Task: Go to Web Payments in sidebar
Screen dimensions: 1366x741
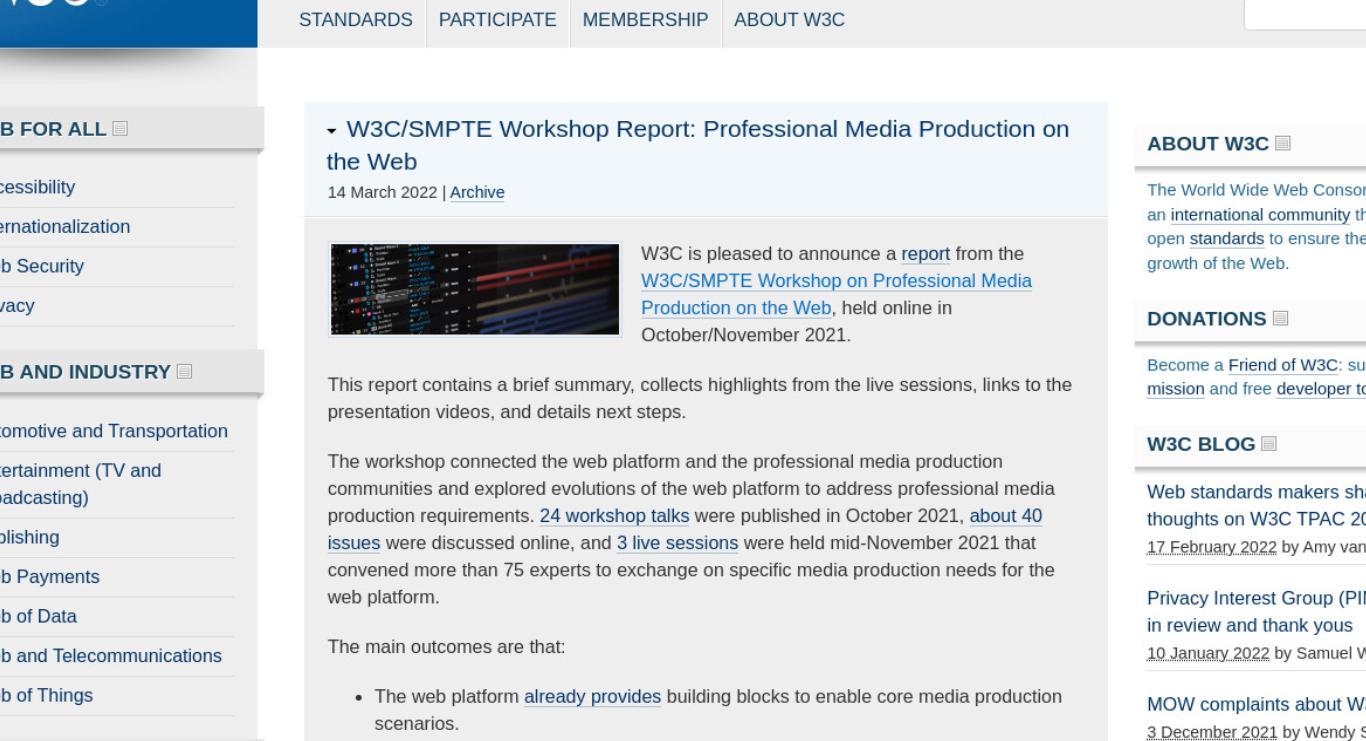Action: tap(50, 577)
